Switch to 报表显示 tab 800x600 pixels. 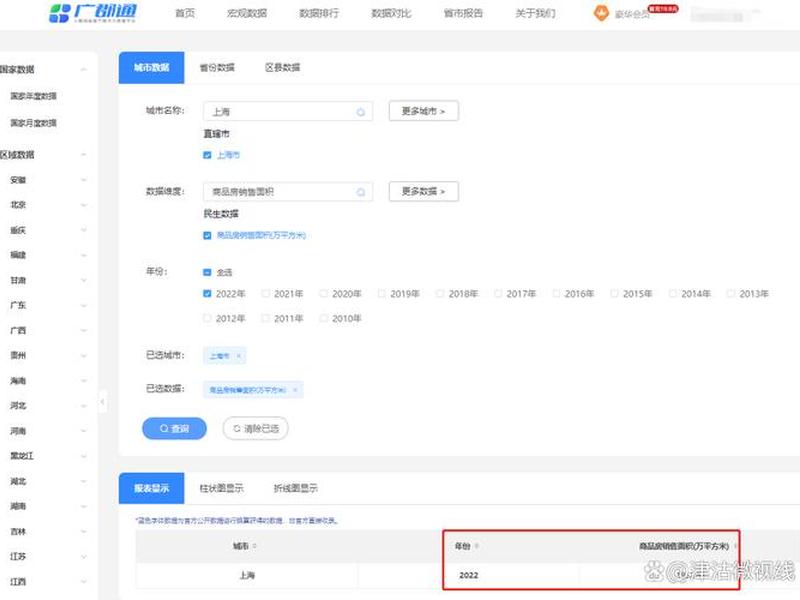pyautogui.click(x=152, y=488)
